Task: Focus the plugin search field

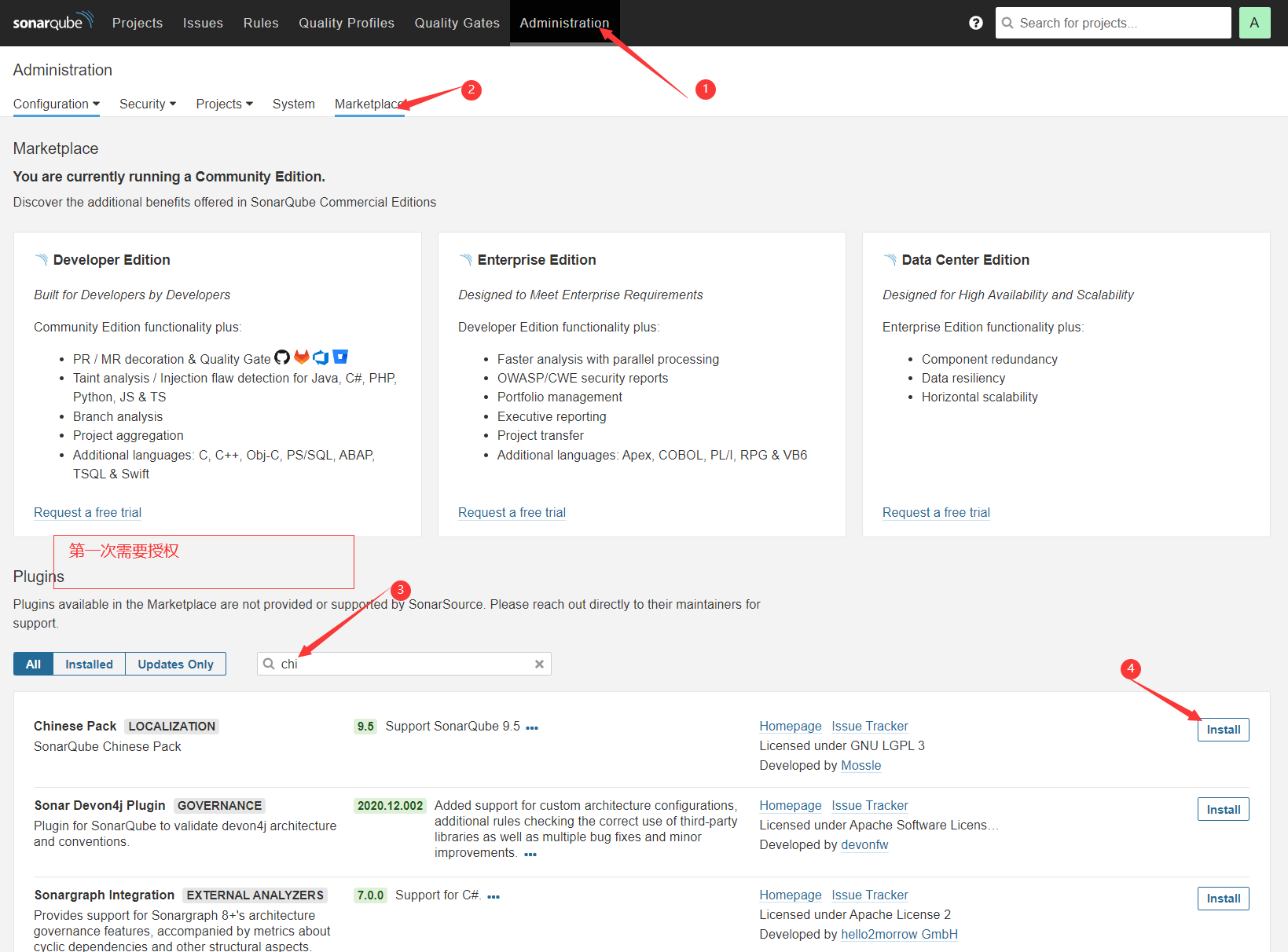Action: [404, 664]
